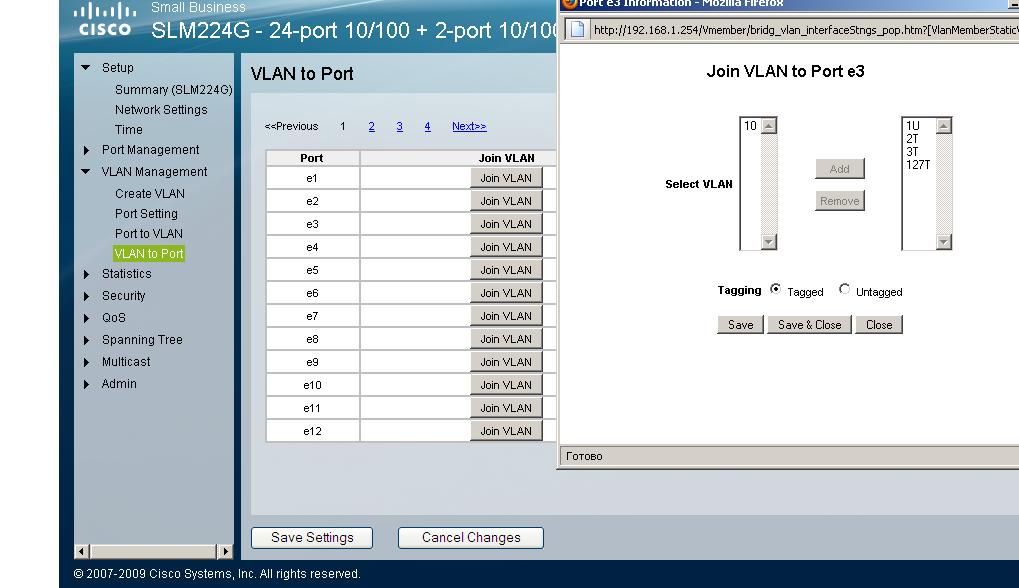Viewport: 1019px width, 588px height.
Task: Go to page 4 of ports
Action: click(428, 126)
